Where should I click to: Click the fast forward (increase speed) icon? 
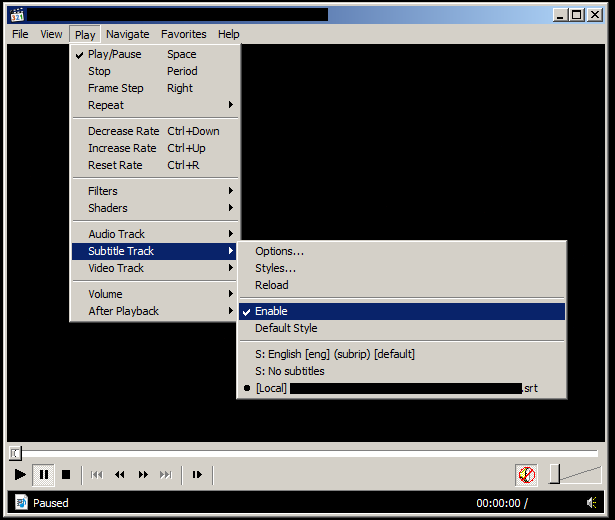pyautogui.click(x=143, y=475)
